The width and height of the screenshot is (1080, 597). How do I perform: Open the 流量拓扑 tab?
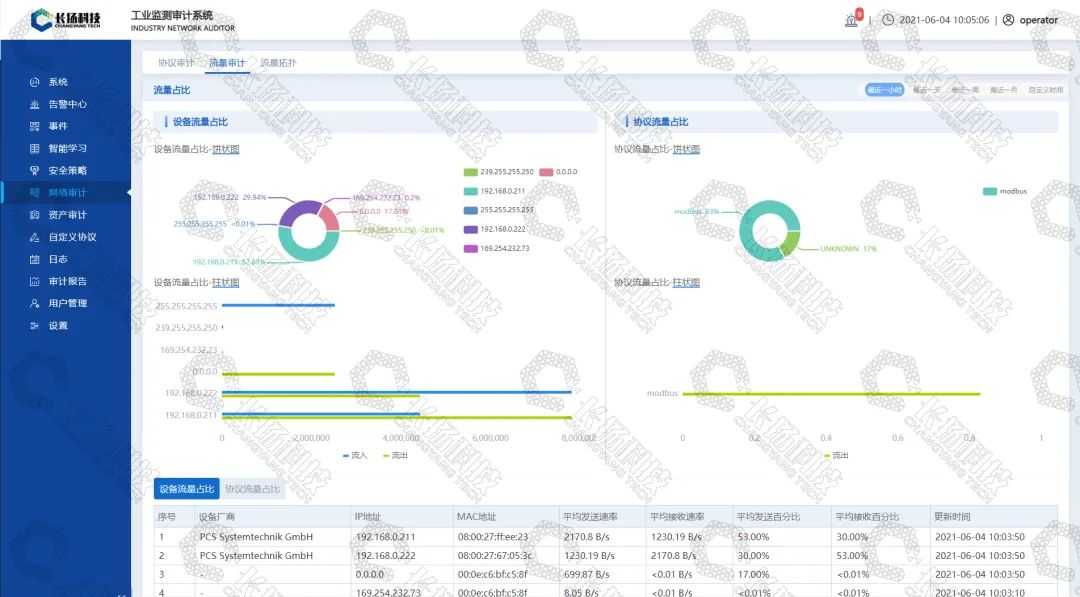[x=278, y=63]
